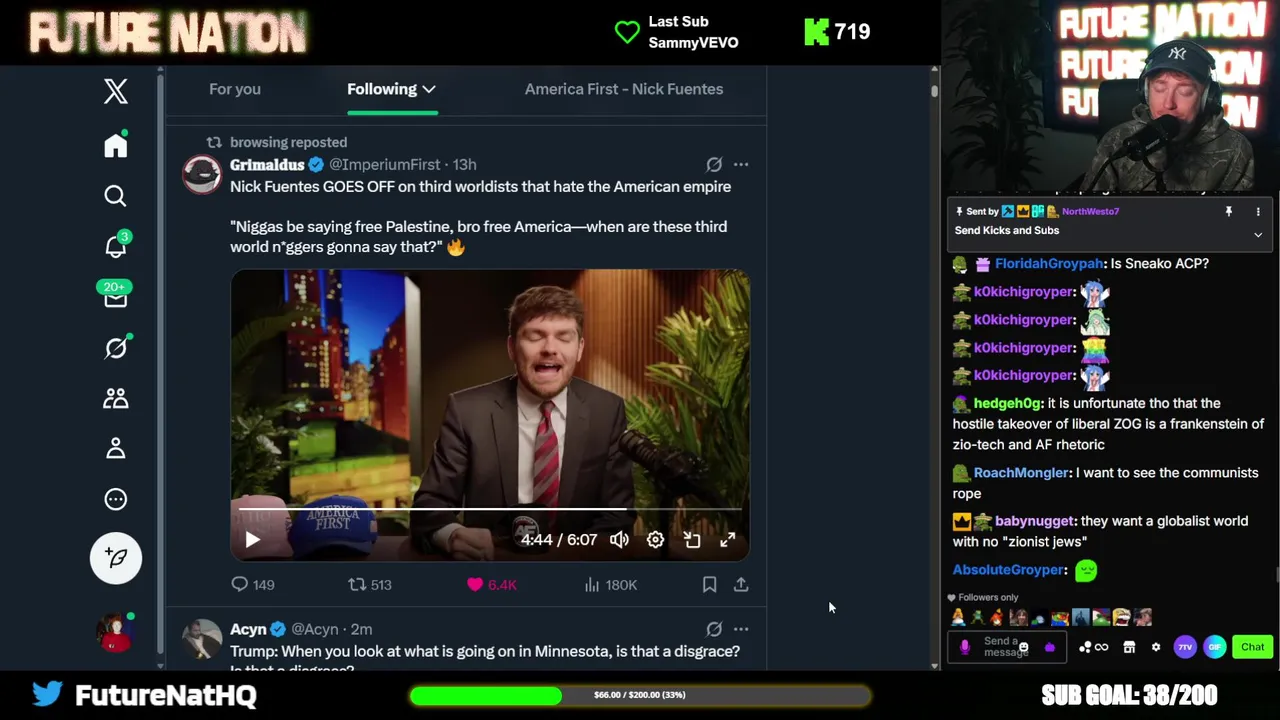Open the Grok icon on Acyn post
Image resolution: width=1280 pixels, height=720 pixels.
(714, 629)
